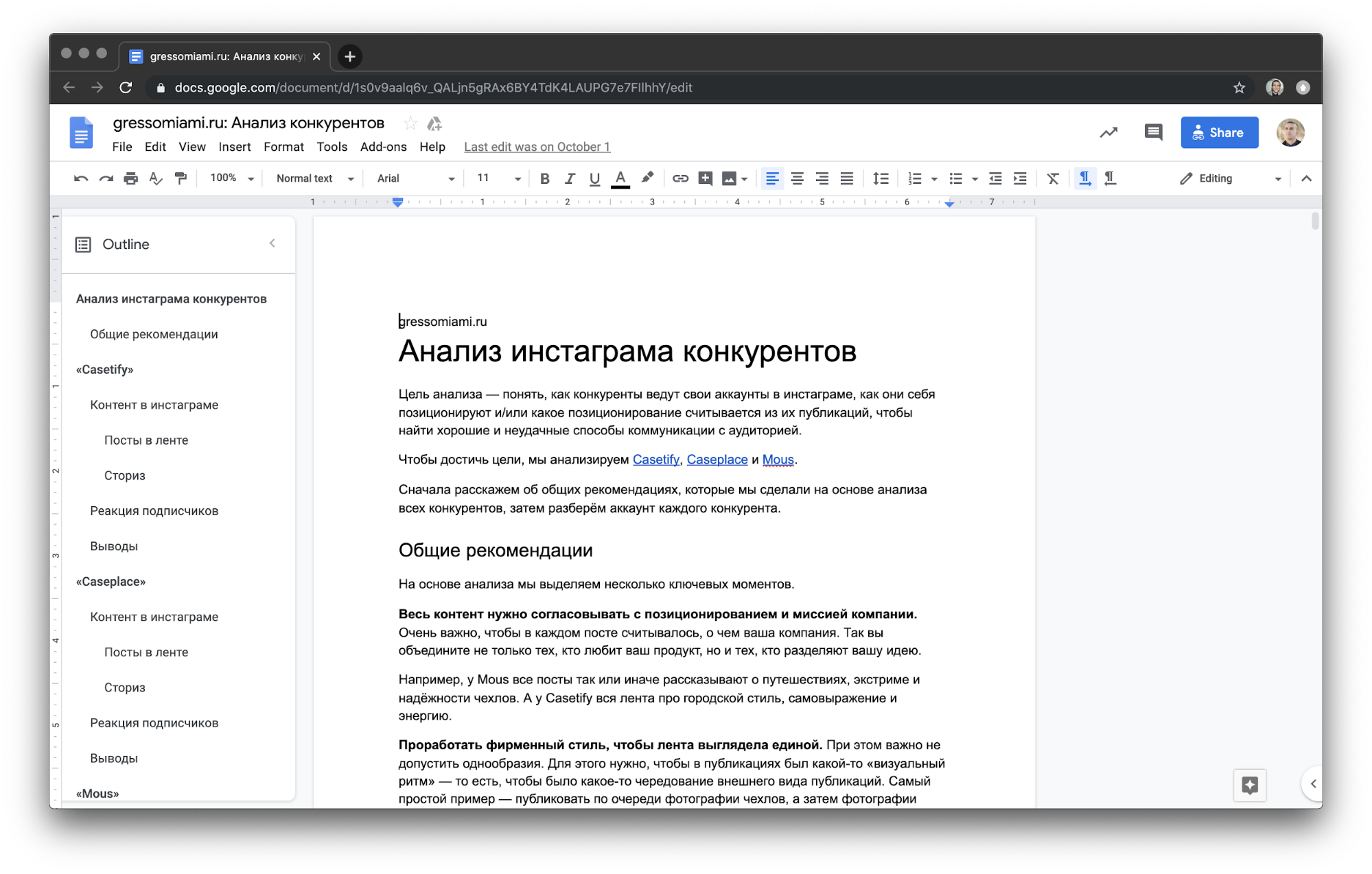Toggle underline formatting
This screenshot has height=874, width=1372.
pyautogui.click(x=594, y=178)
